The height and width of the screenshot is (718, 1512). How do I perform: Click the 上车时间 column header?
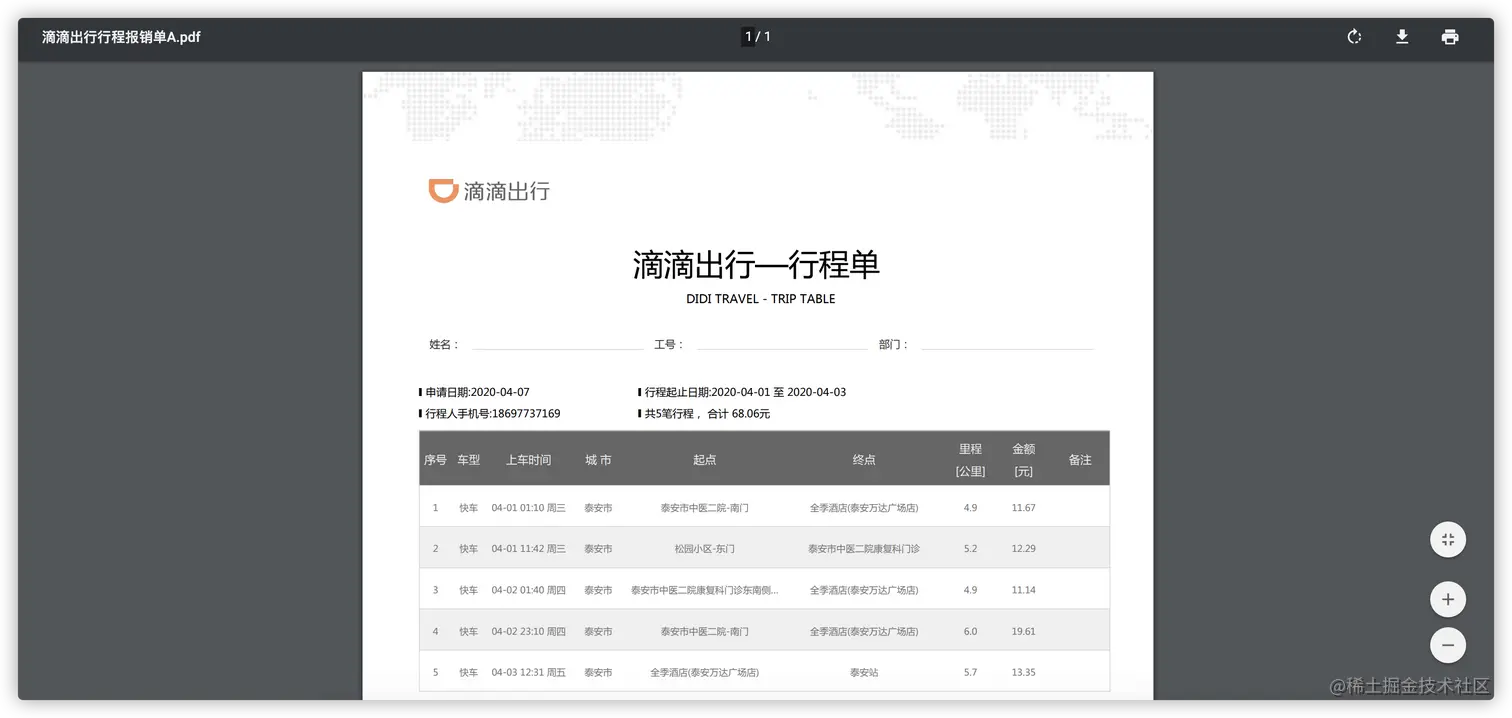528,460
